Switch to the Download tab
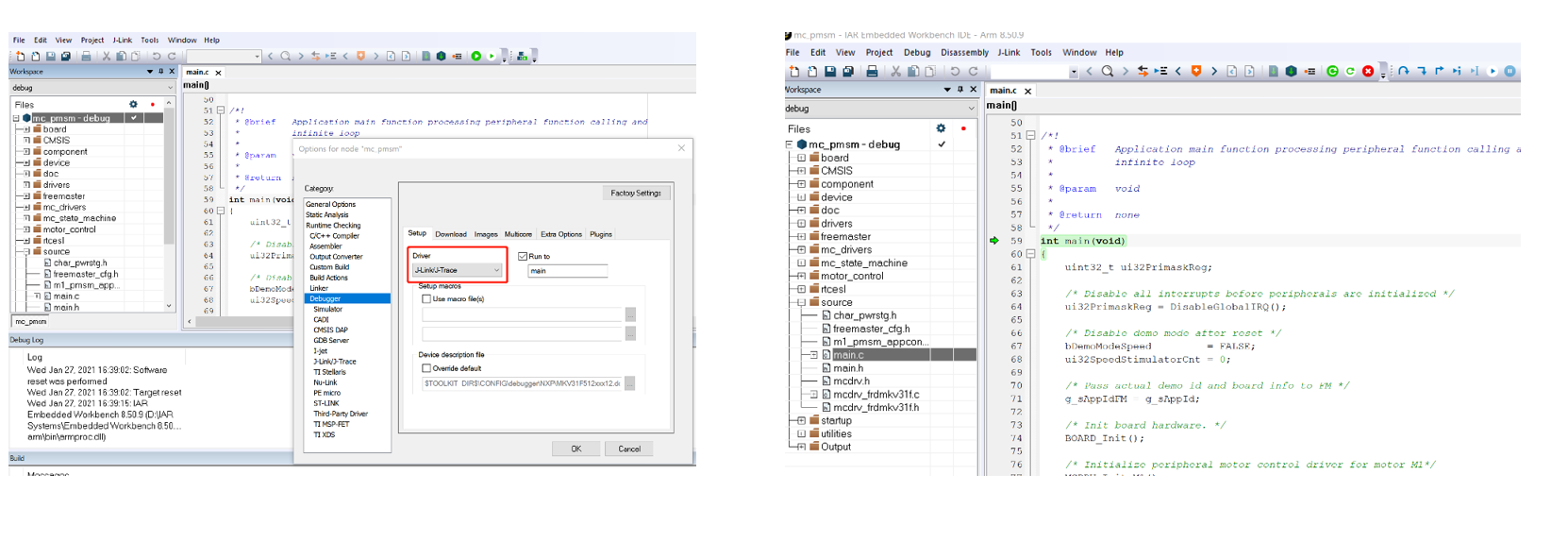Viewport: 1568px width, 542px height. point(450,234)
